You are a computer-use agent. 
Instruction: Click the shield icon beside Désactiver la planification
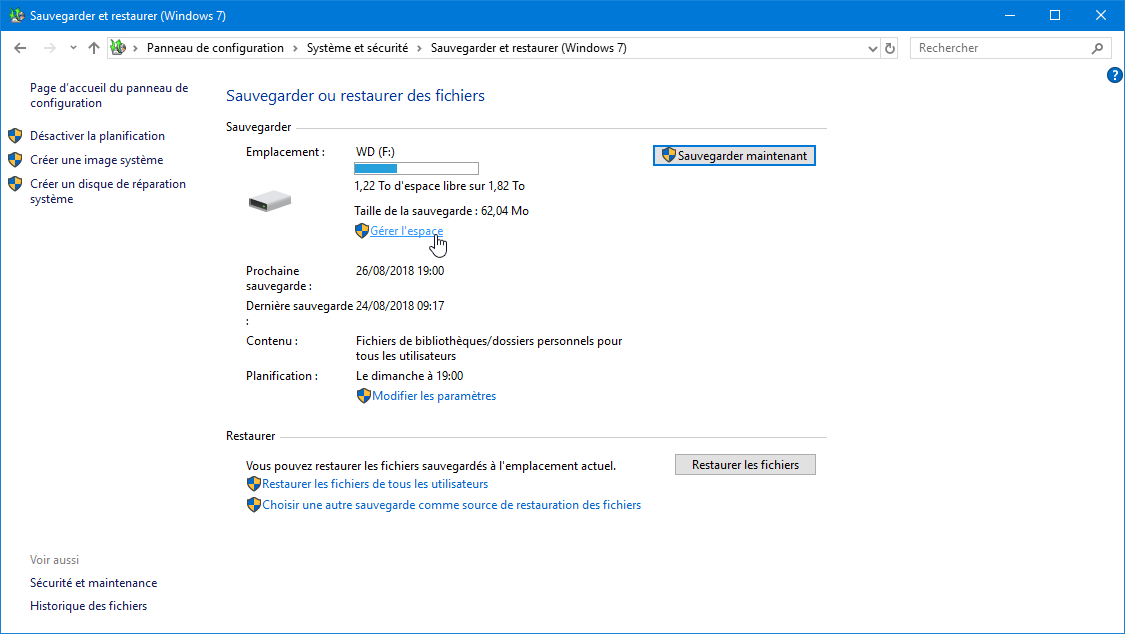pyautogui.click(x=15, y=136)
